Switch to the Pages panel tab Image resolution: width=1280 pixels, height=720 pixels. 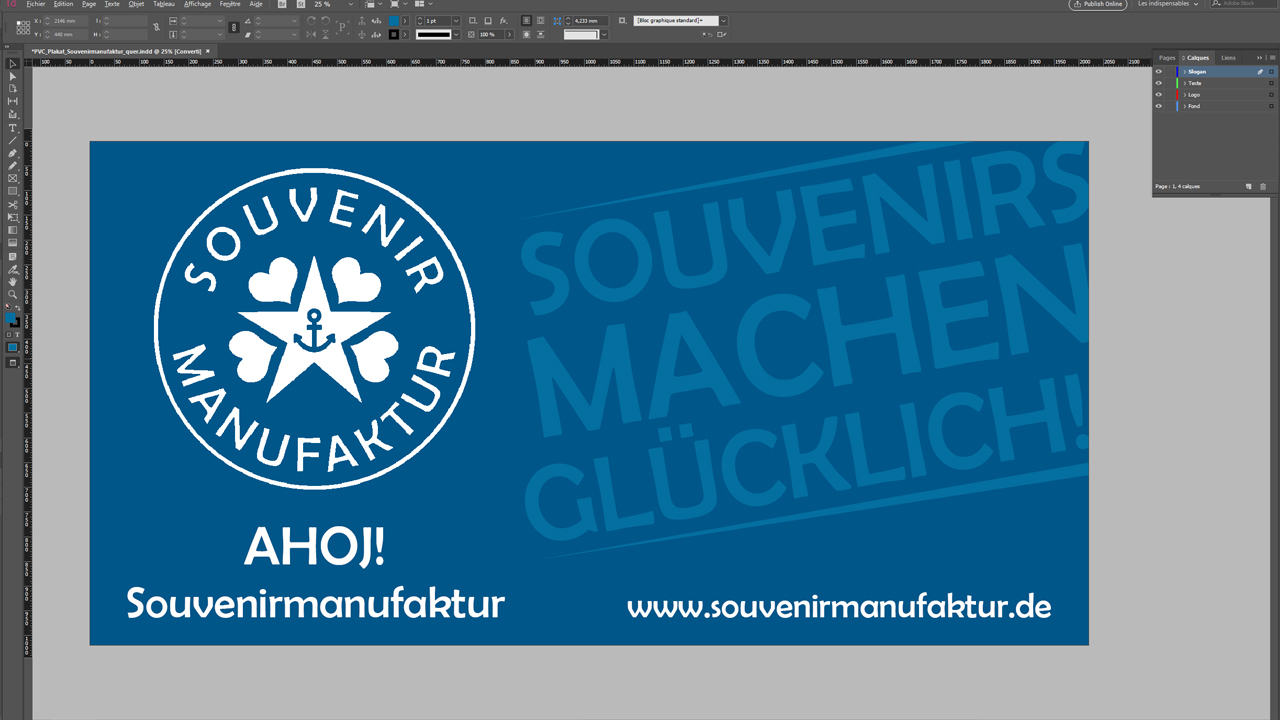click(x=1167, y=58)
